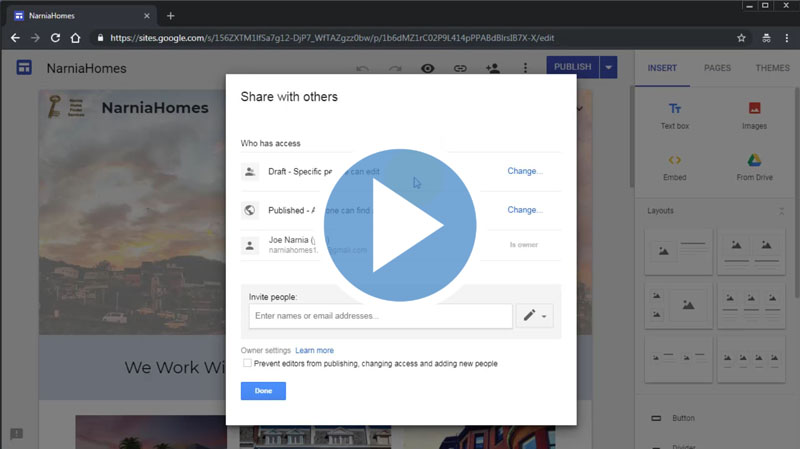The width and height of the screenshot is (800, 449).
Task: Open the Learn more link
Action: tap(314, 351)
